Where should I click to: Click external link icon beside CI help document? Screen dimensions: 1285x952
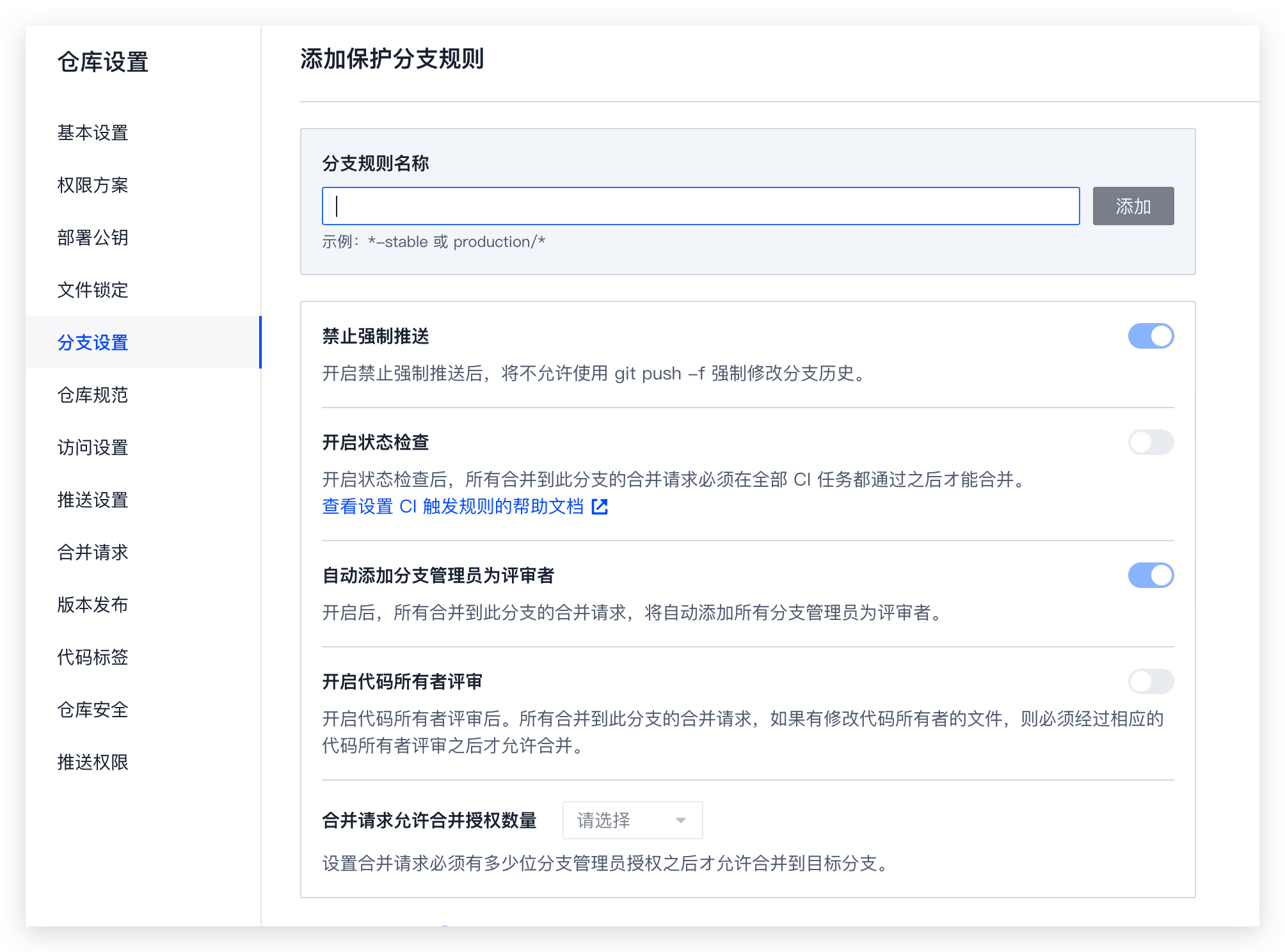coord(600,507)
